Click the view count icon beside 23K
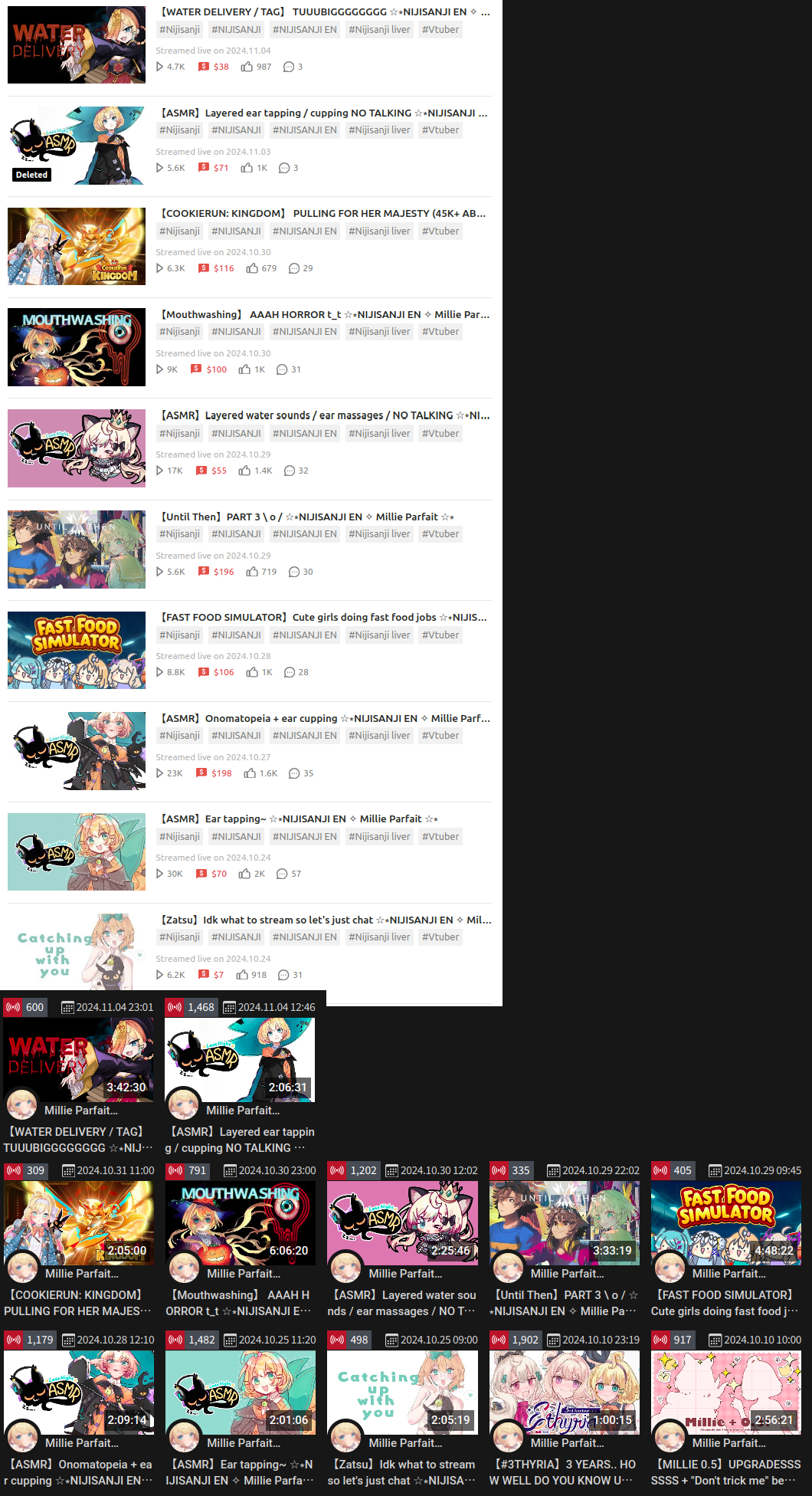The height and width of the screenshot is (1496, 812). click(x=159, y=773)
